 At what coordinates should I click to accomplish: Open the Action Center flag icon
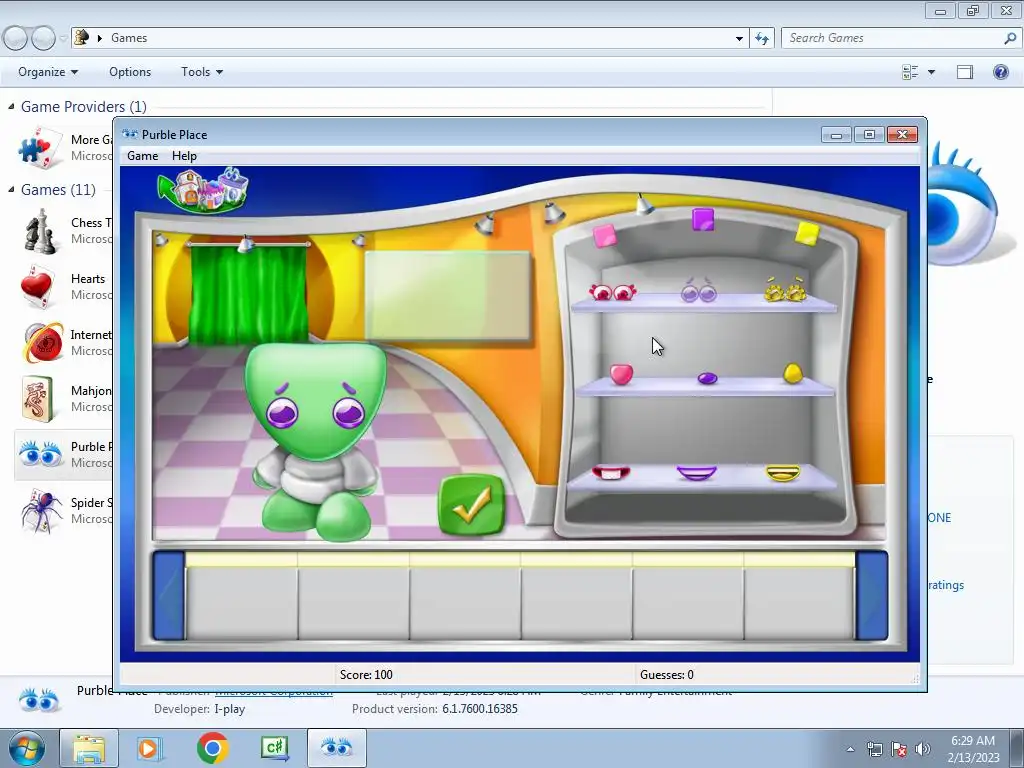click(x=899, y=749)
